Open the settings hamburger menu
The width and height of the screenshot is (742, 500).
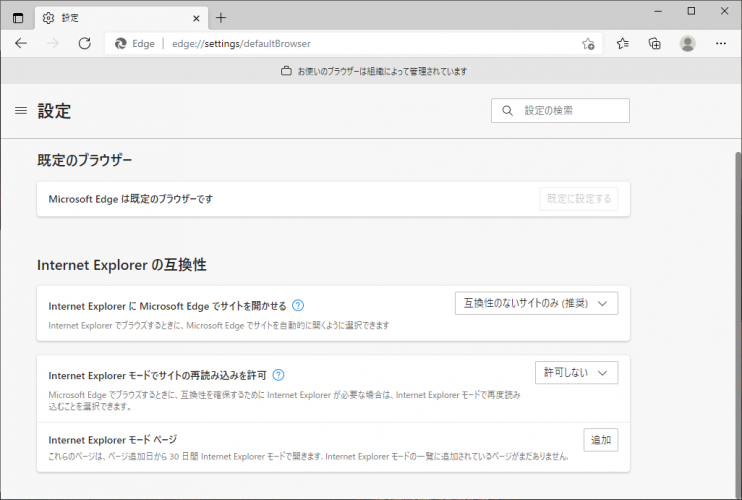point(21,111)
